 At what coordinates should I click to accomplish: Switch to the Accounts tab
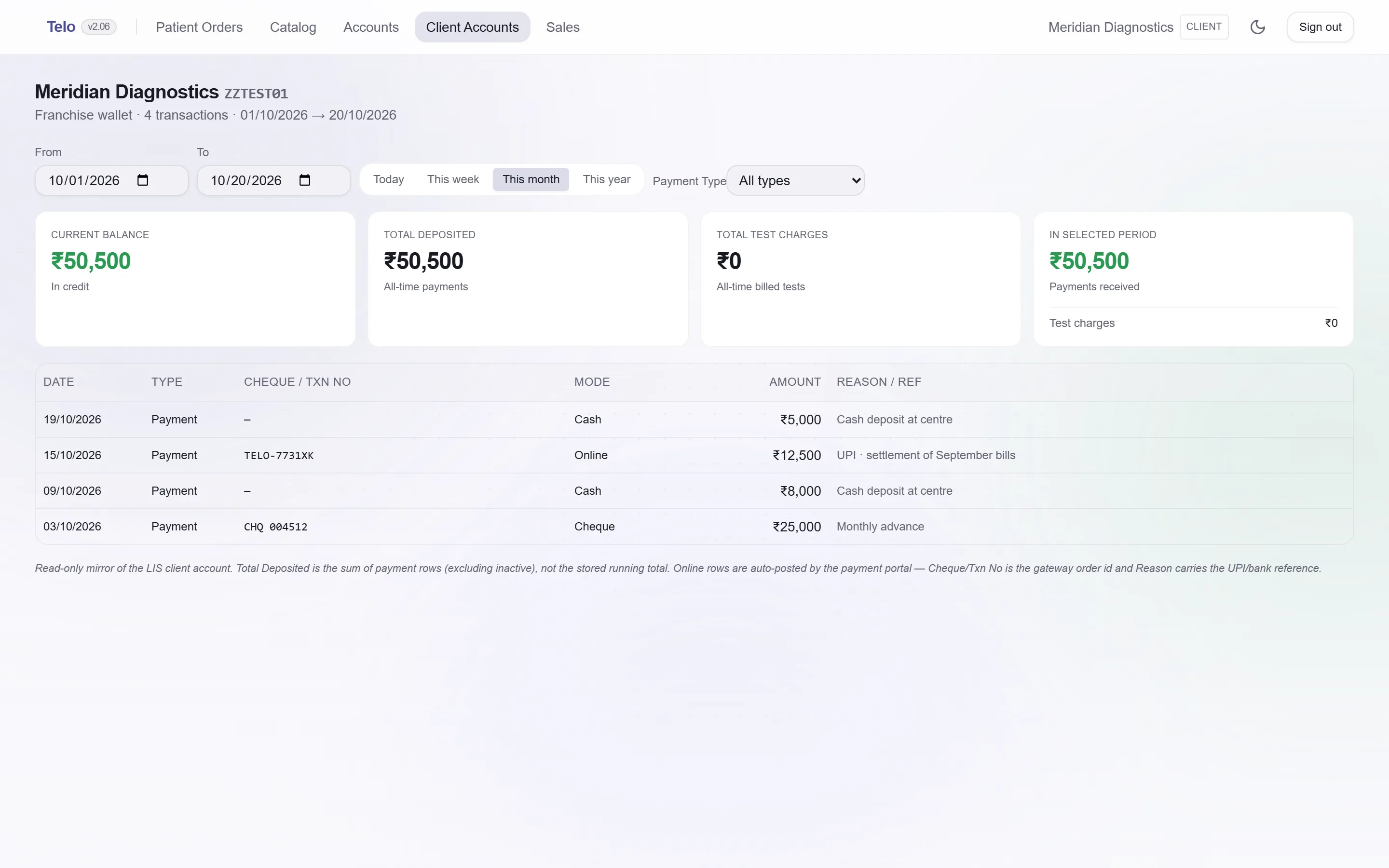tap(371, 27)
